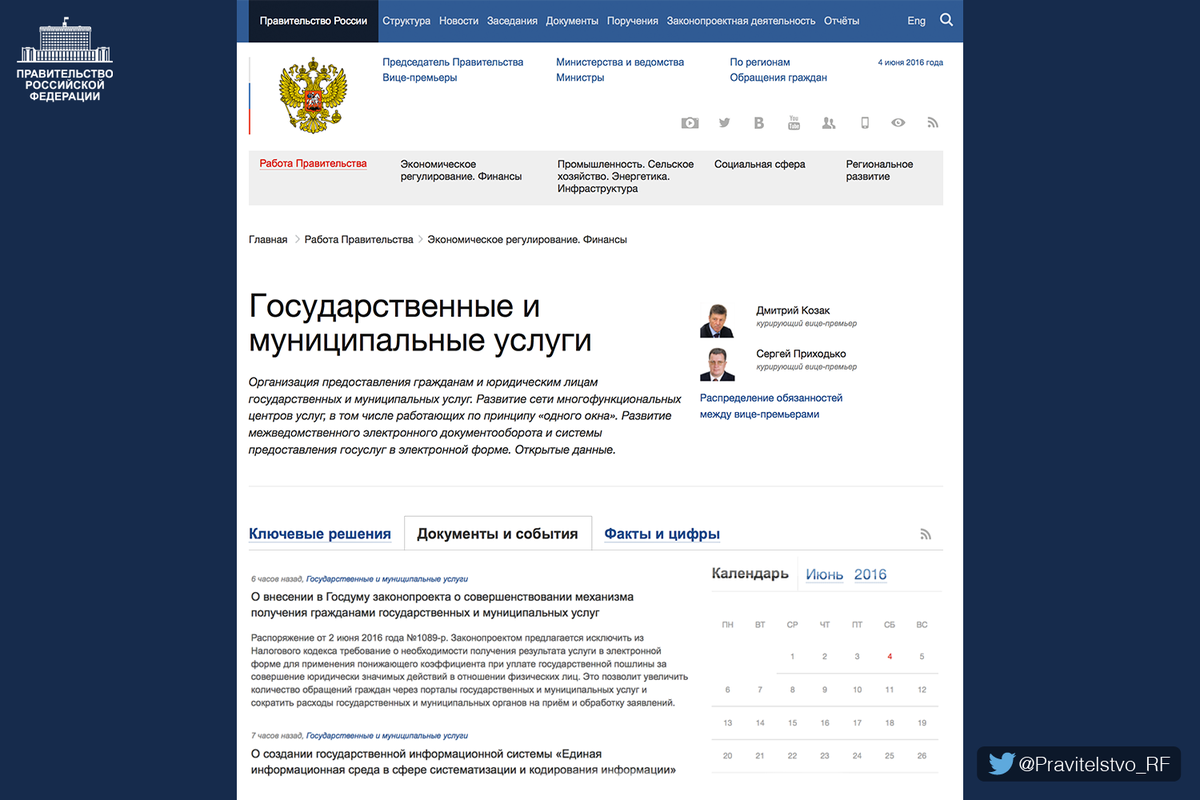Open Министры link
Image resolution: width=1200 pixels, height=800 pixels.
click(580, 78)
